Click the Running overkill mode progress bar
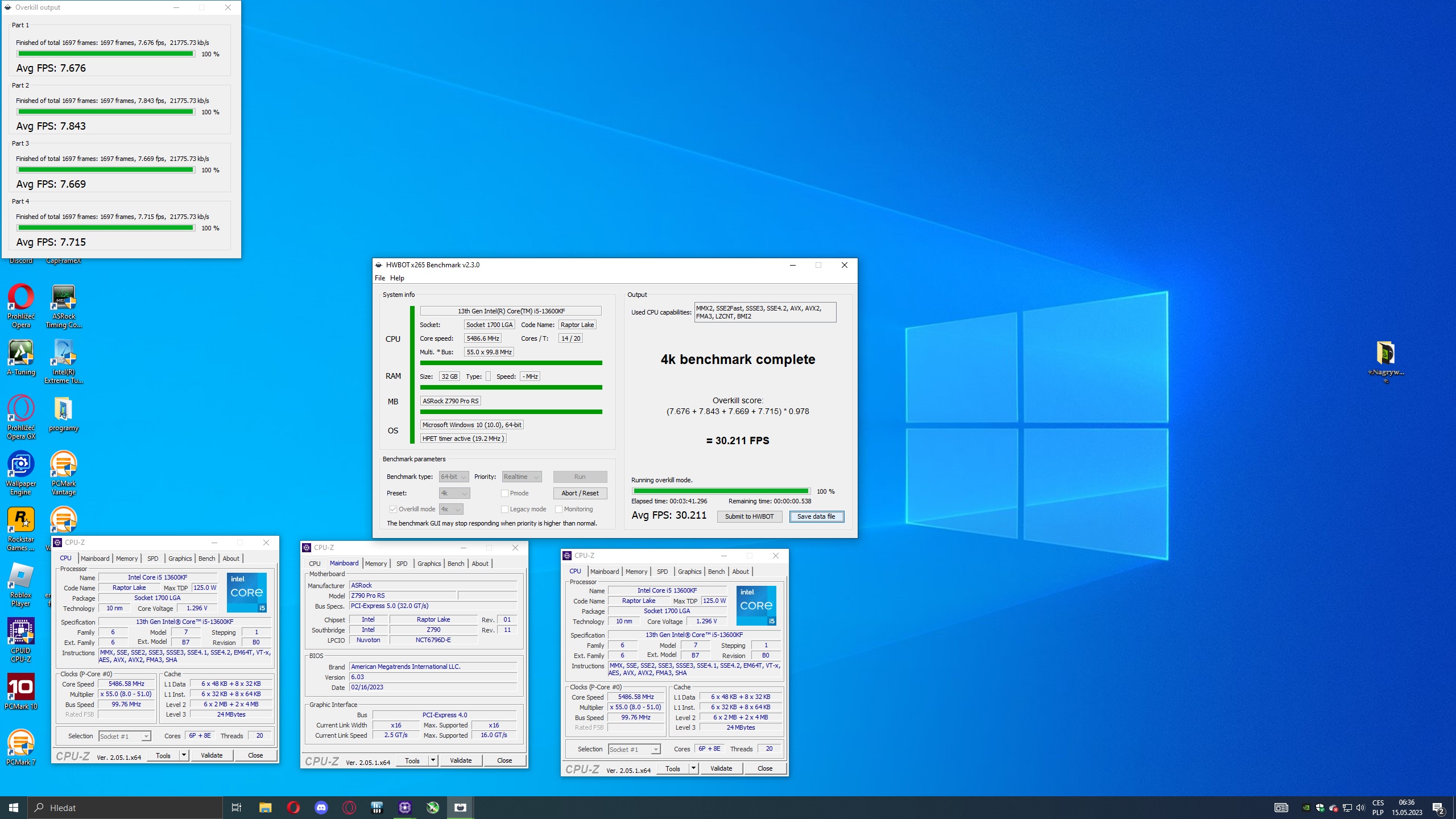 [x=721, y=491]
